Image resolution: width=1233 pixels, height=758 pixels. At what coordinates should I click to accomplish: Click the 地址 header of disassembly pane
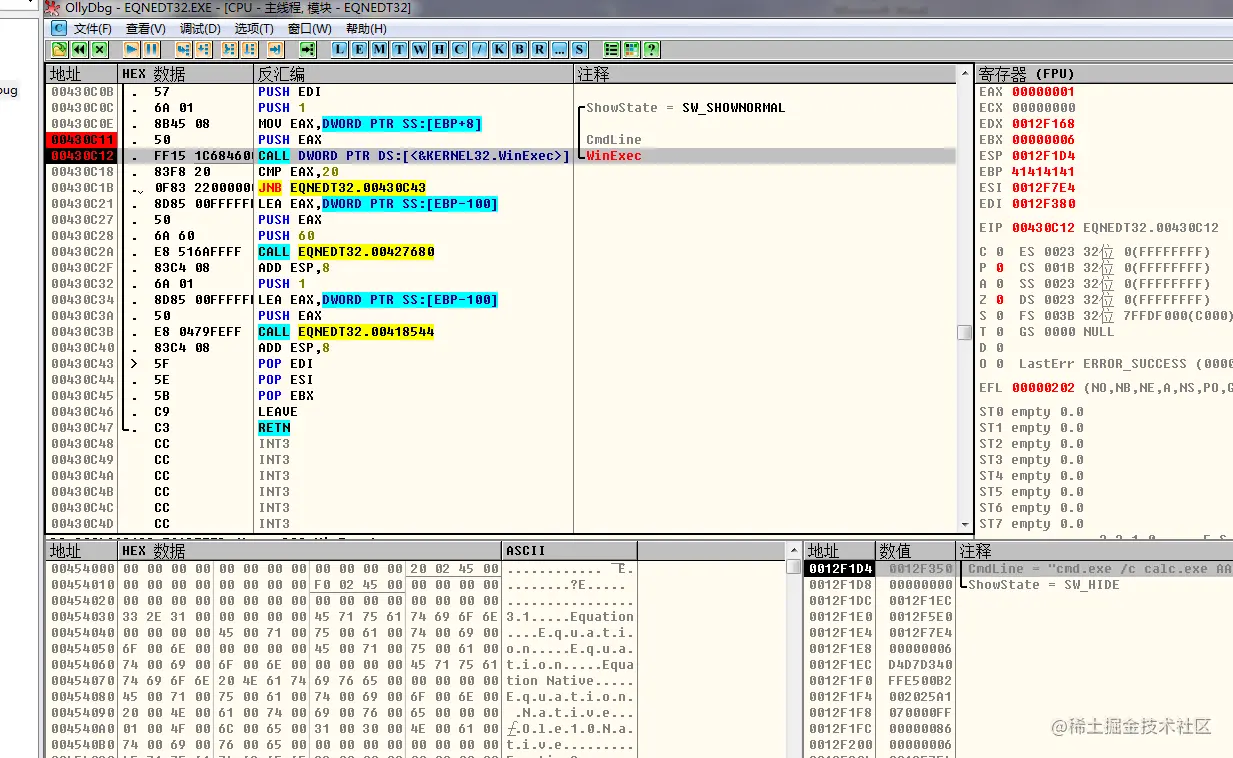point(81,74)
